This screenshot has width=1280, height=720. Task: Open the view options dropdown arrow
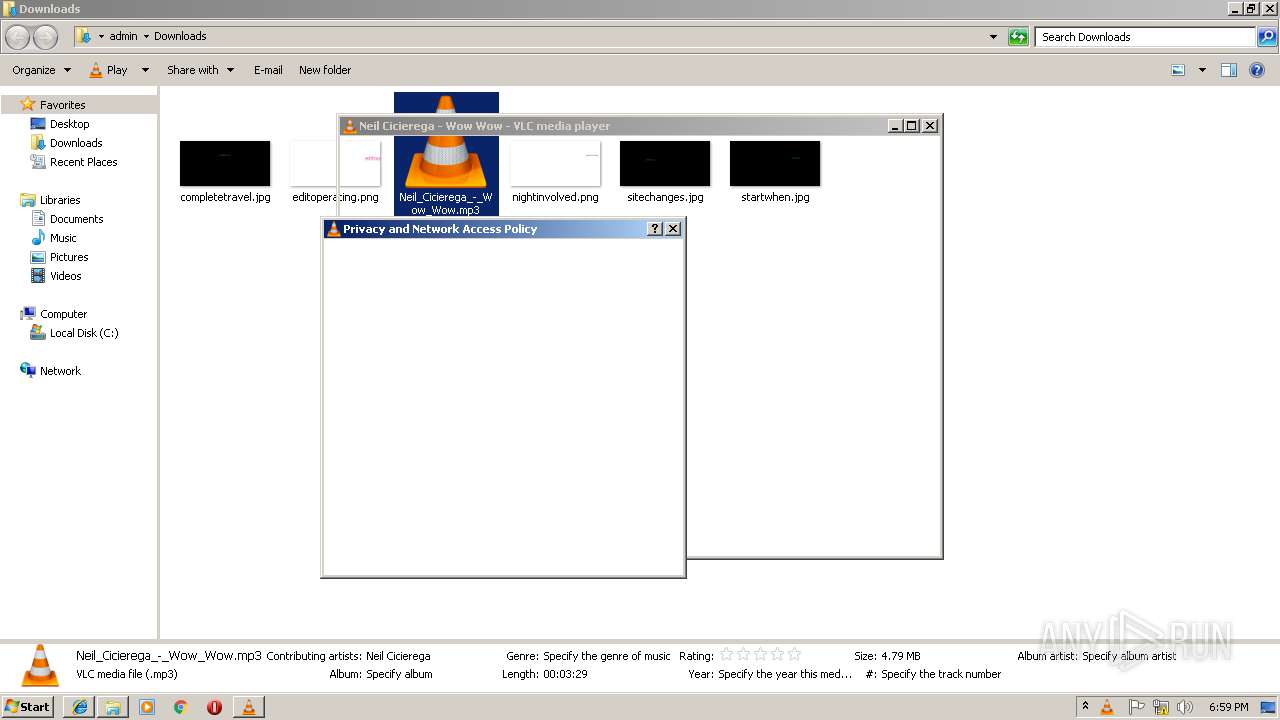[1202, 70]
